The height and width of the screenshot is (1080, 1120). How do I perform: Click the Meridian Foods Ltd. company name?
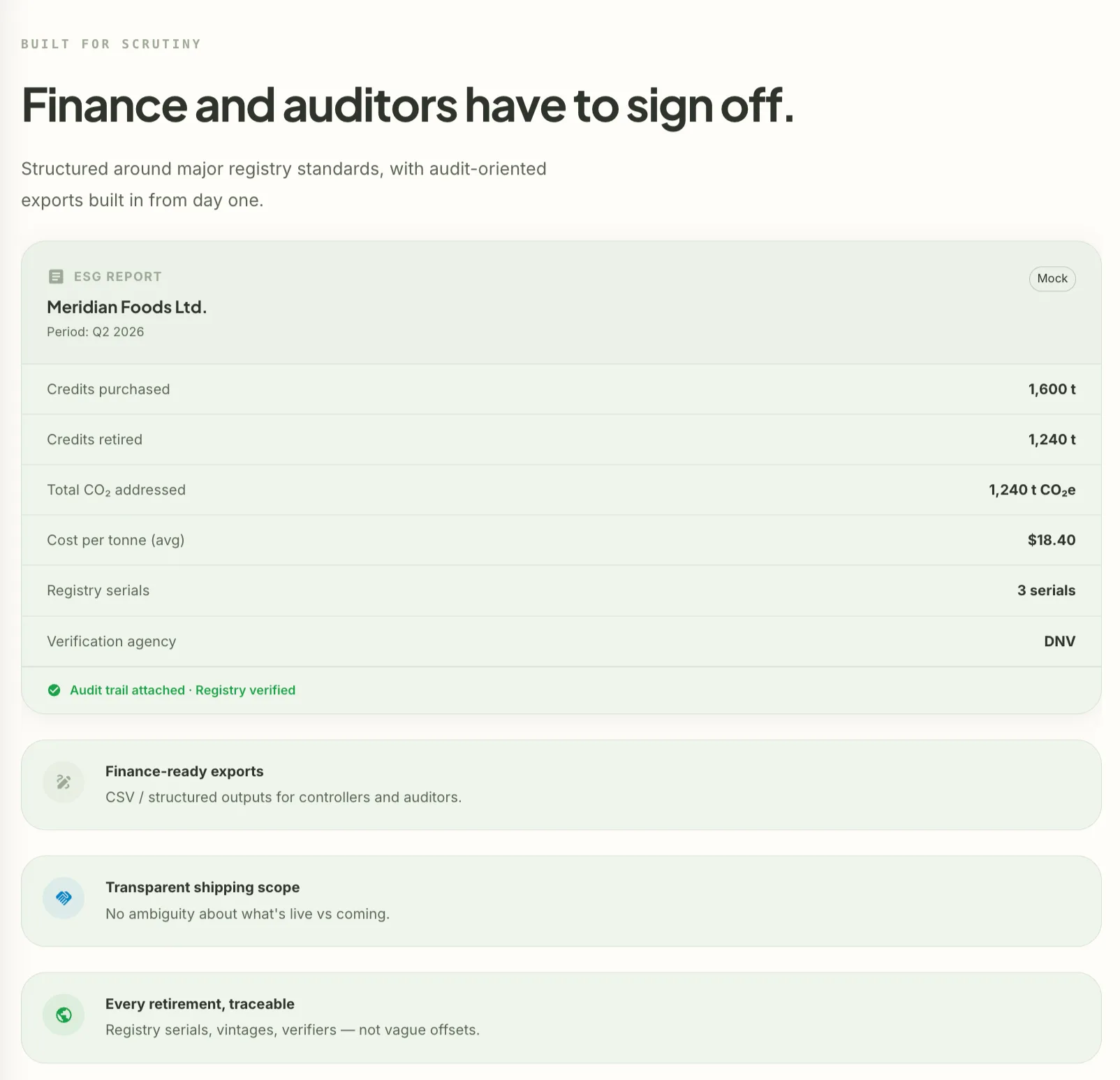coord(127,307)
